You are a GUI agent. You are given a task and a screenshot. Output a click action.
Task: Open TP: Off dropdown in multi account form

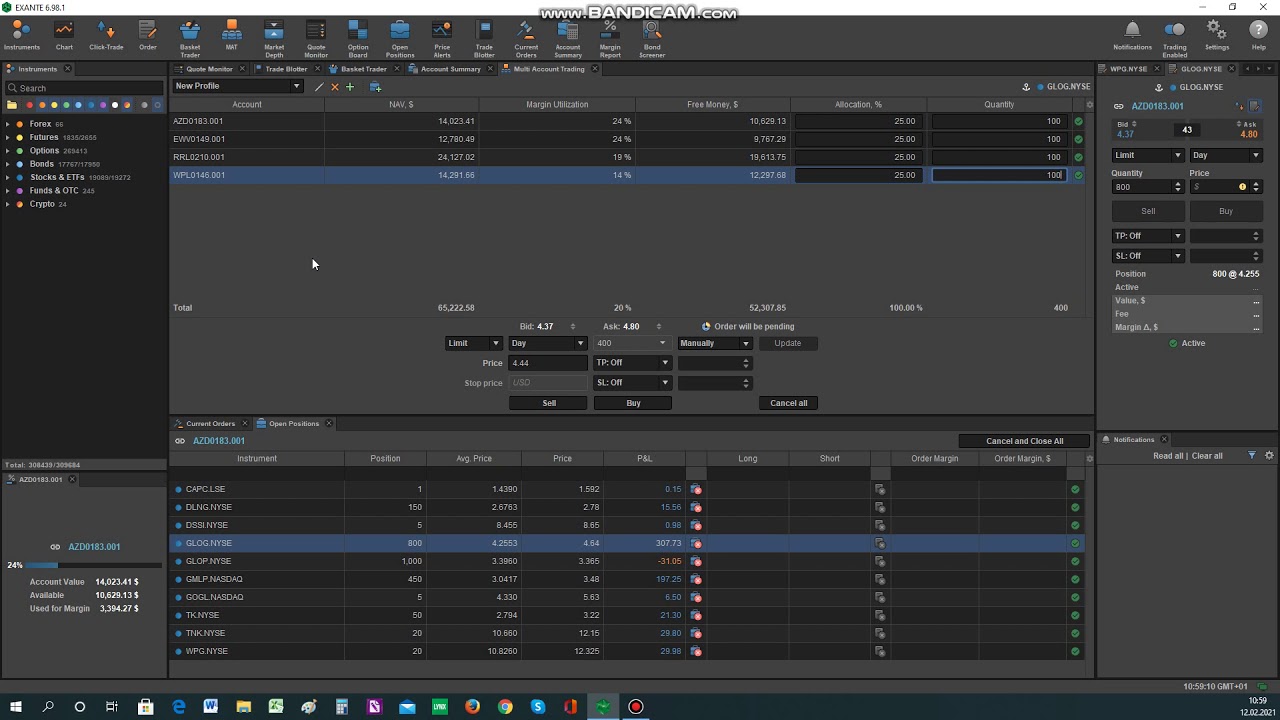click(x=632, y=363)
